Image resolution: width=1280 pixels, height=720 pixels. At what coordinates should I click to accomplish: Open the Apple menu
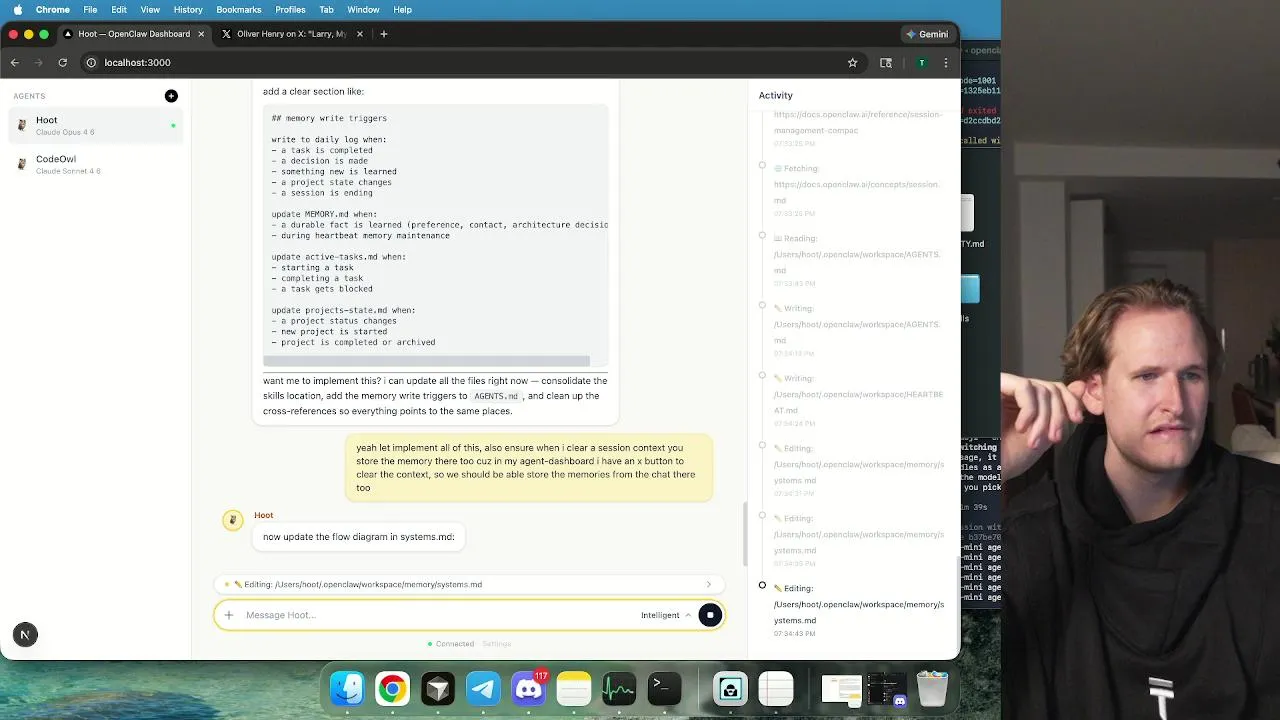pos(17,9)
